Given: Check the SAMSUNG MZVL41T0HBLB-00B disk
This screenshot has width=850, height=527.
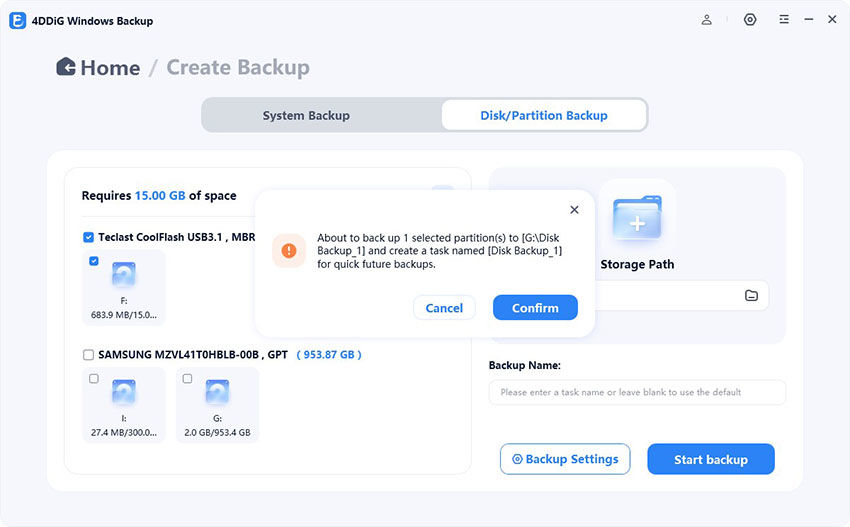Looking at the screenshot, I should 89,354.
